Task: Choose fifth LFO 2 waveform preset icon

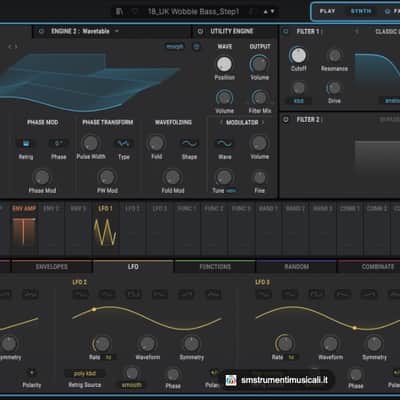Action: 186,294
